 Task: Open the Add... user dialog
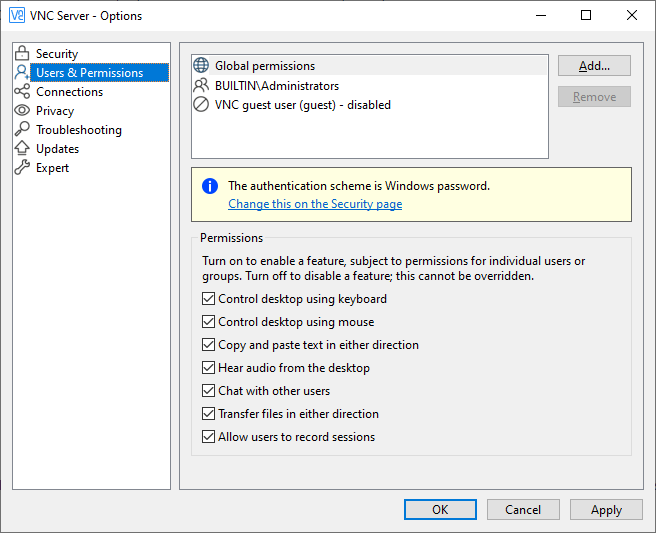point(594,66)
